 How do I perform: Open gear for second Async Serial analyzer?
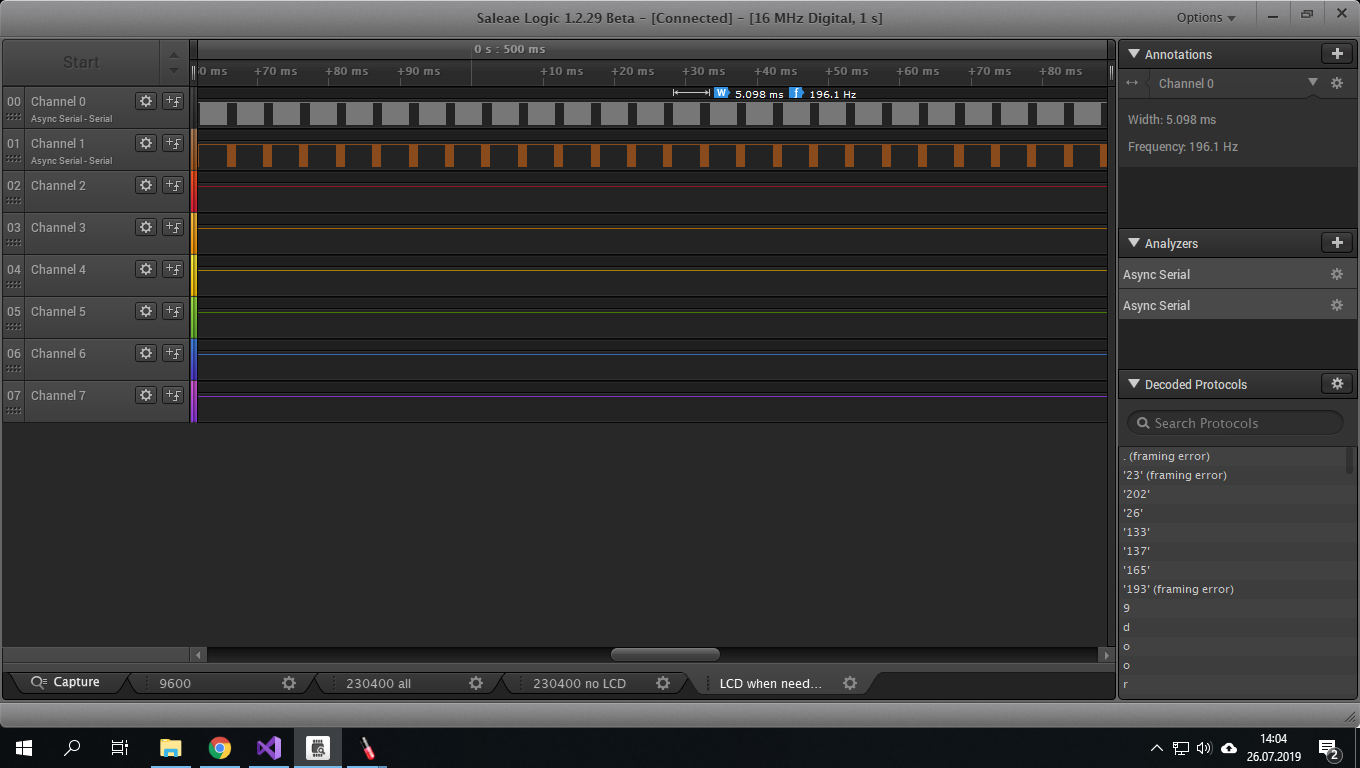(x=1336, y=305)
